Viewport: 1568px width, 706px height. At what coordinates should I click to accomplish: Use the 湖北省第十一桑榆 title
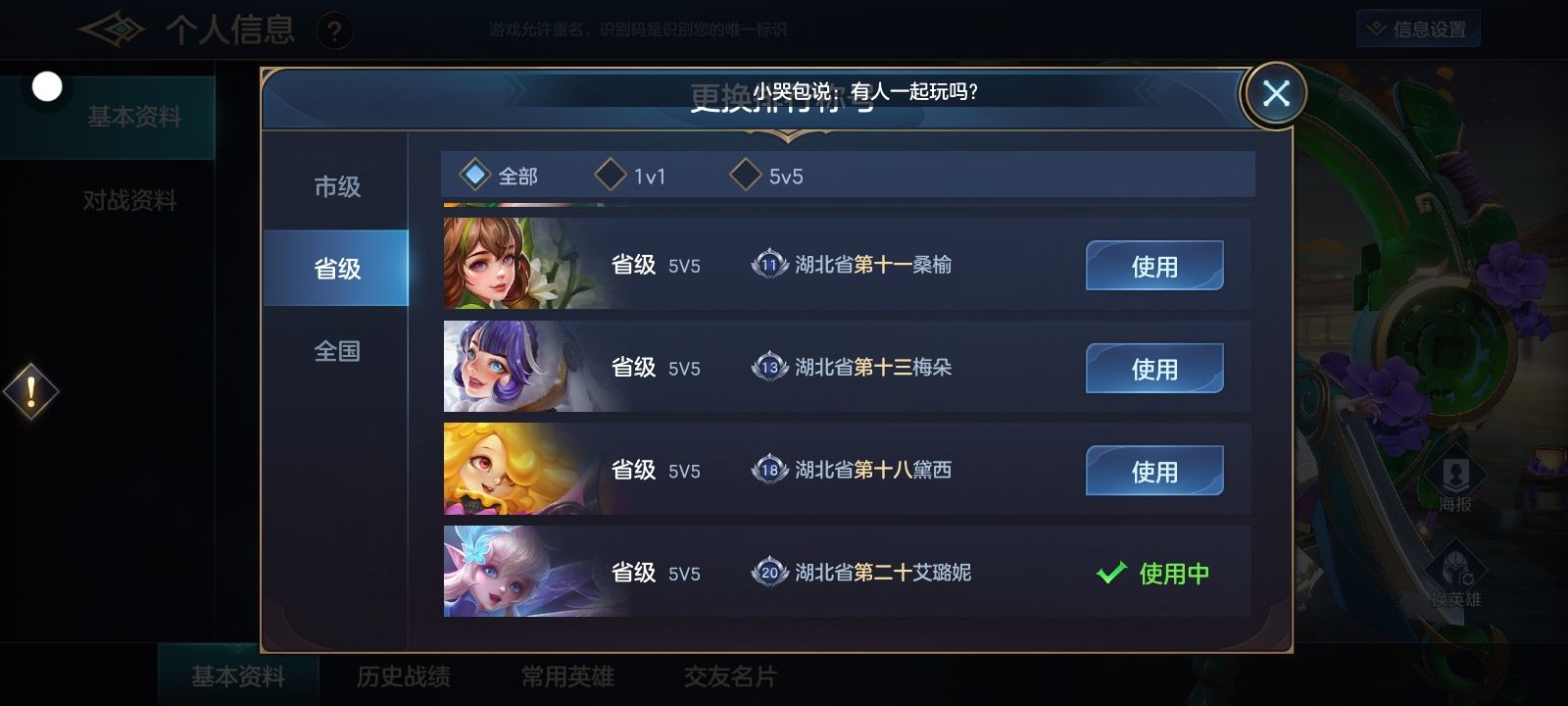point(1154,266)
